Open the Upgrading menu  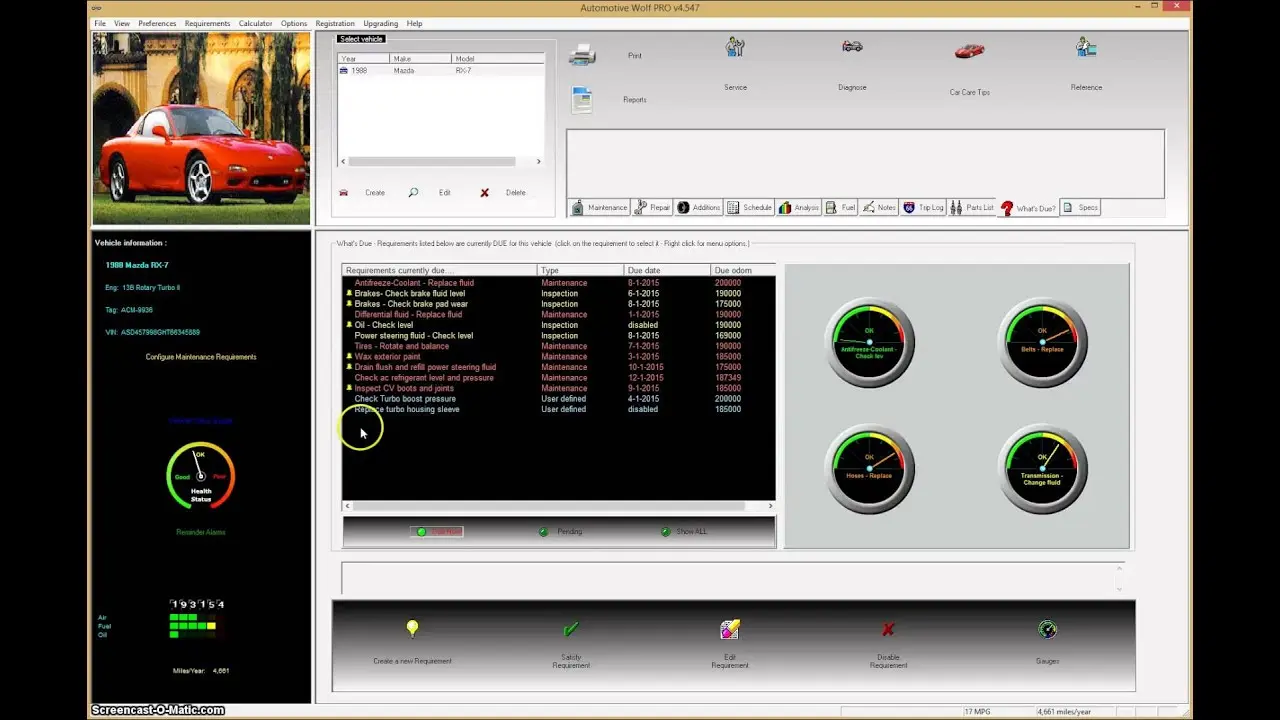point(380,23)
